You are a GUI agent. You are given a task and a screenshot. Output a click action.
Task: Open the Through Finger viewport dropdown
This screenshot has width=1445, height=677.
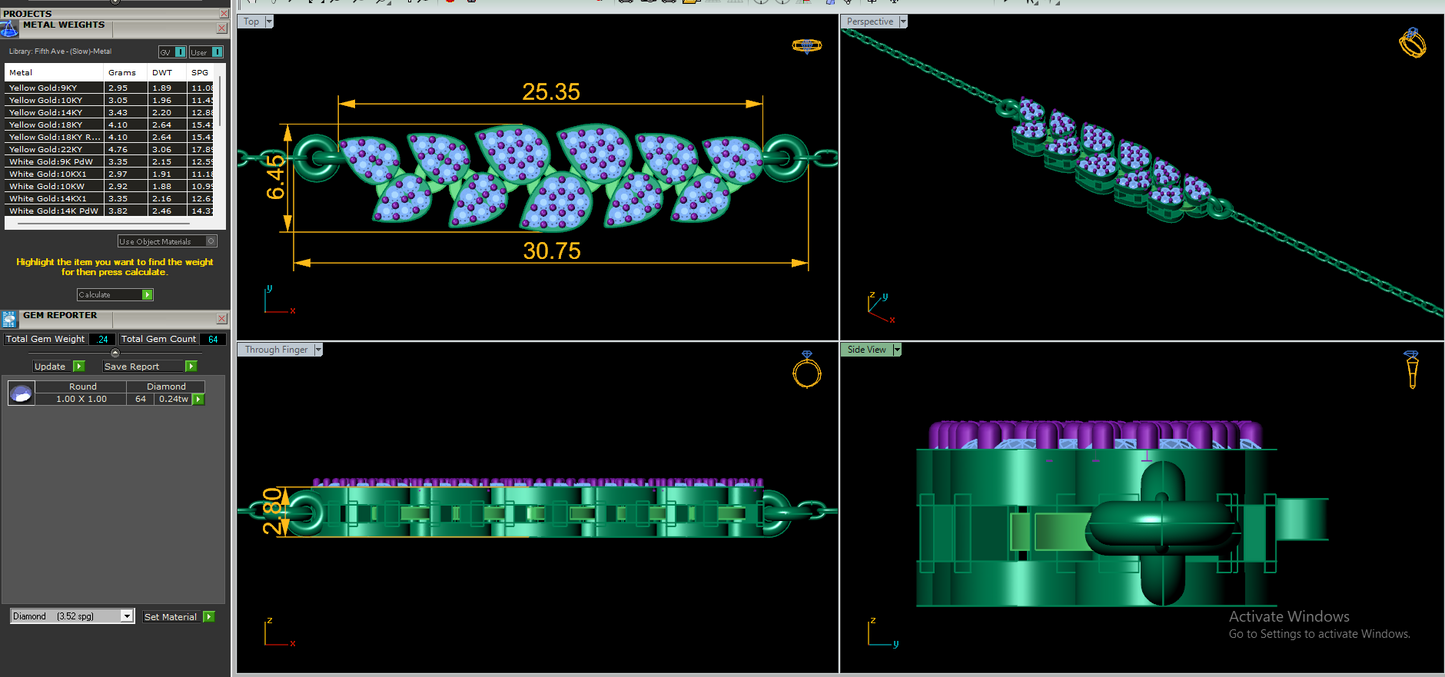point(318,350)
